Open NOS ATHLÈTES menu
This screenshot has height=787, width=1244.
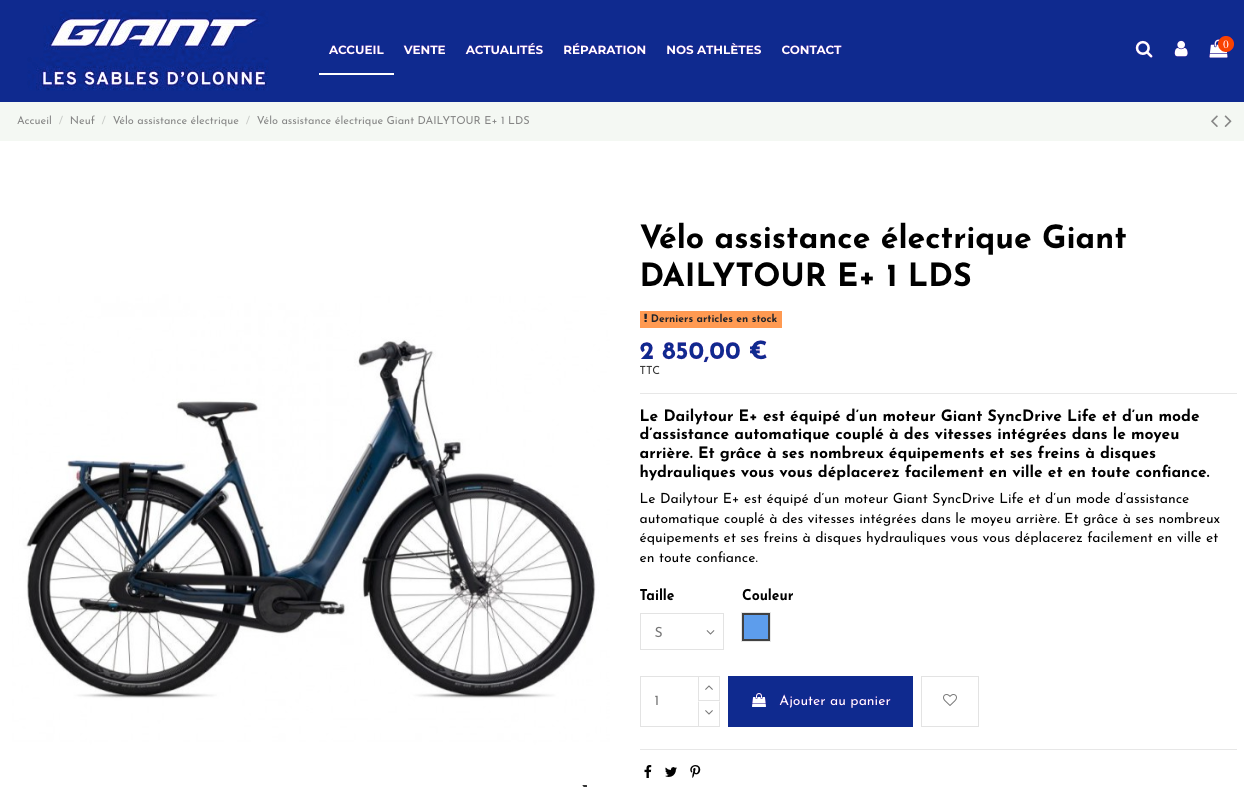(713, 50)
